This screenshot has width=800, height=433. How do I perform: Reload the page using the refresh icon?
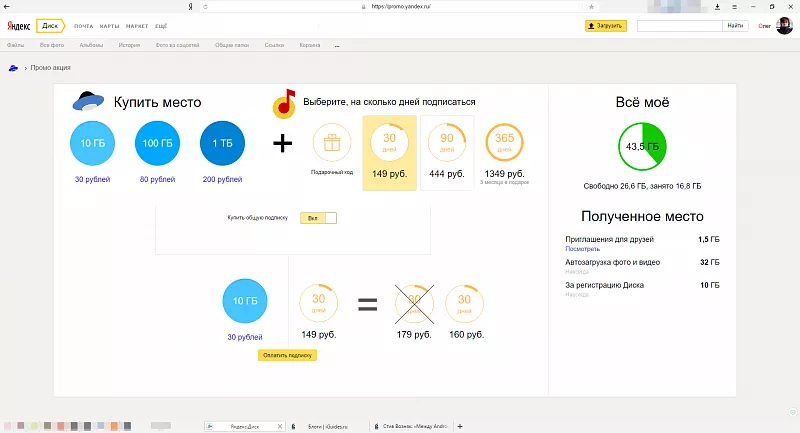(205, 7)
